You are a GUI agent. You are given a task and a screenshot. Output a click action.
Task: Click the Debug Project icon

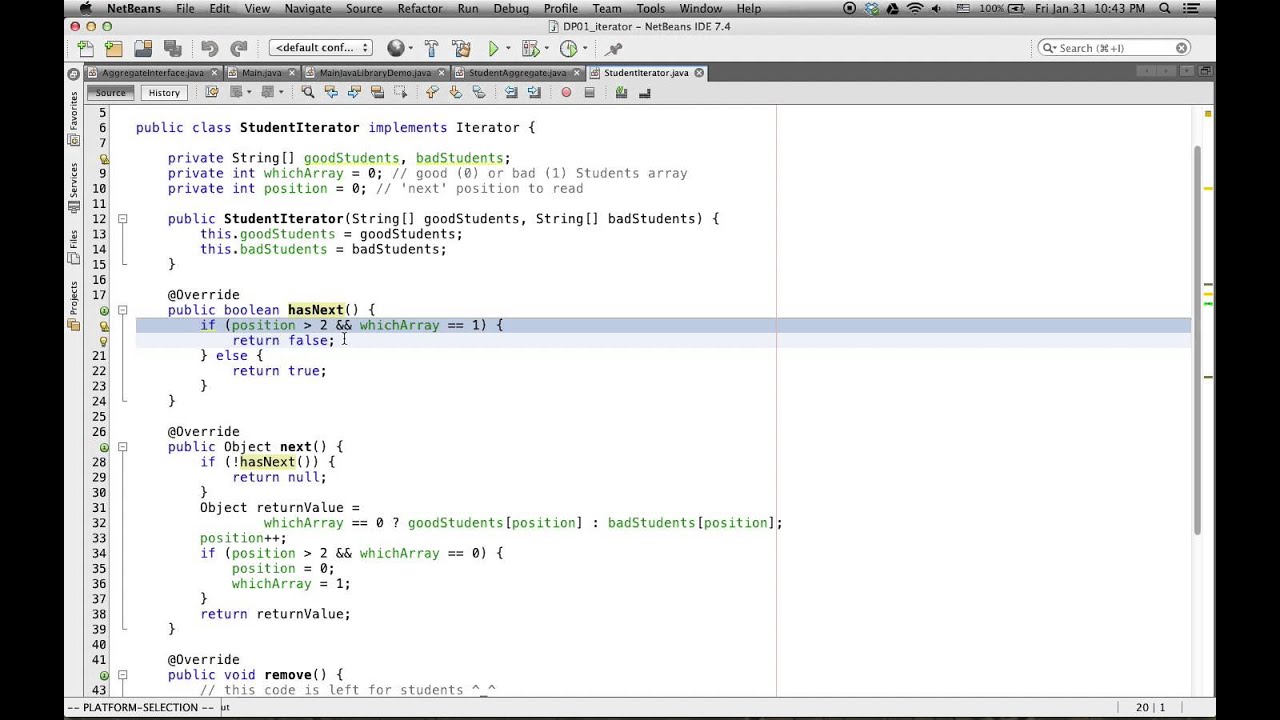(x=530, y=48)
